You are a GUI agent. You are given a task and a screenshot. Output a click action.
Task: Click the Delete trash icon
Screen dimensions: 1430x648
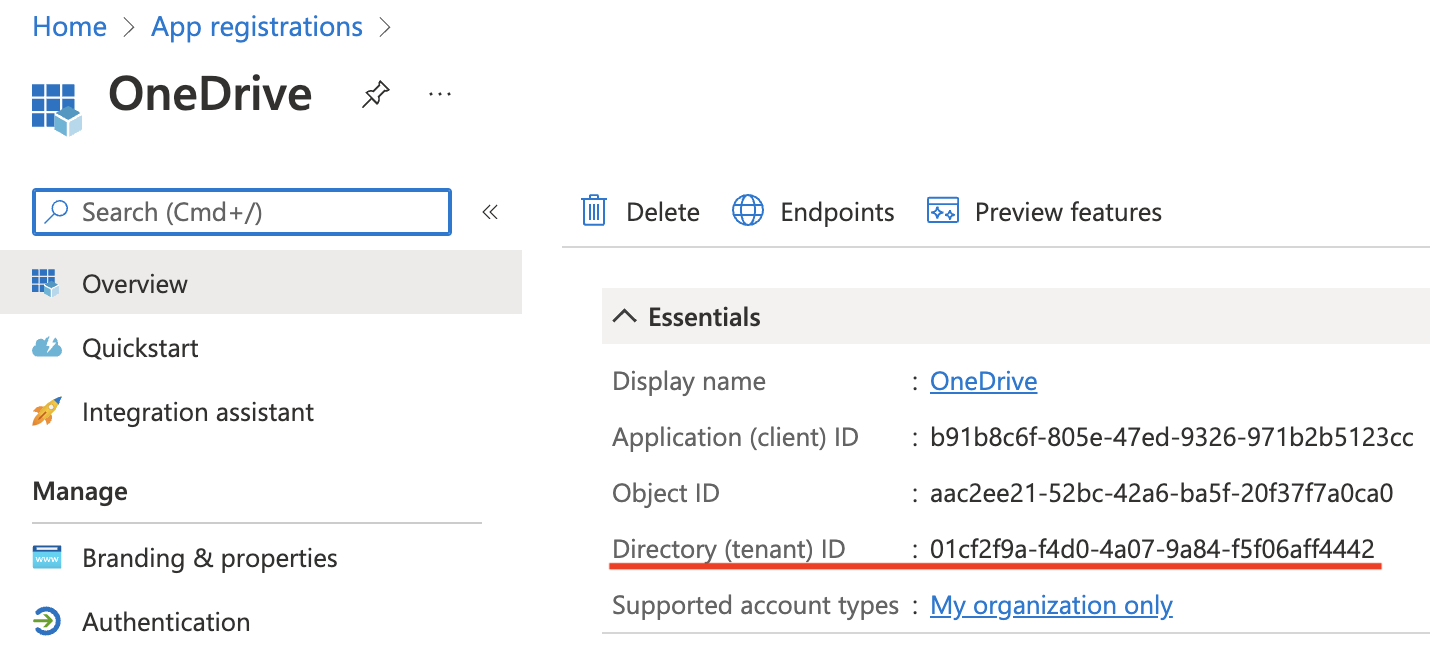(x=593, y=211)
